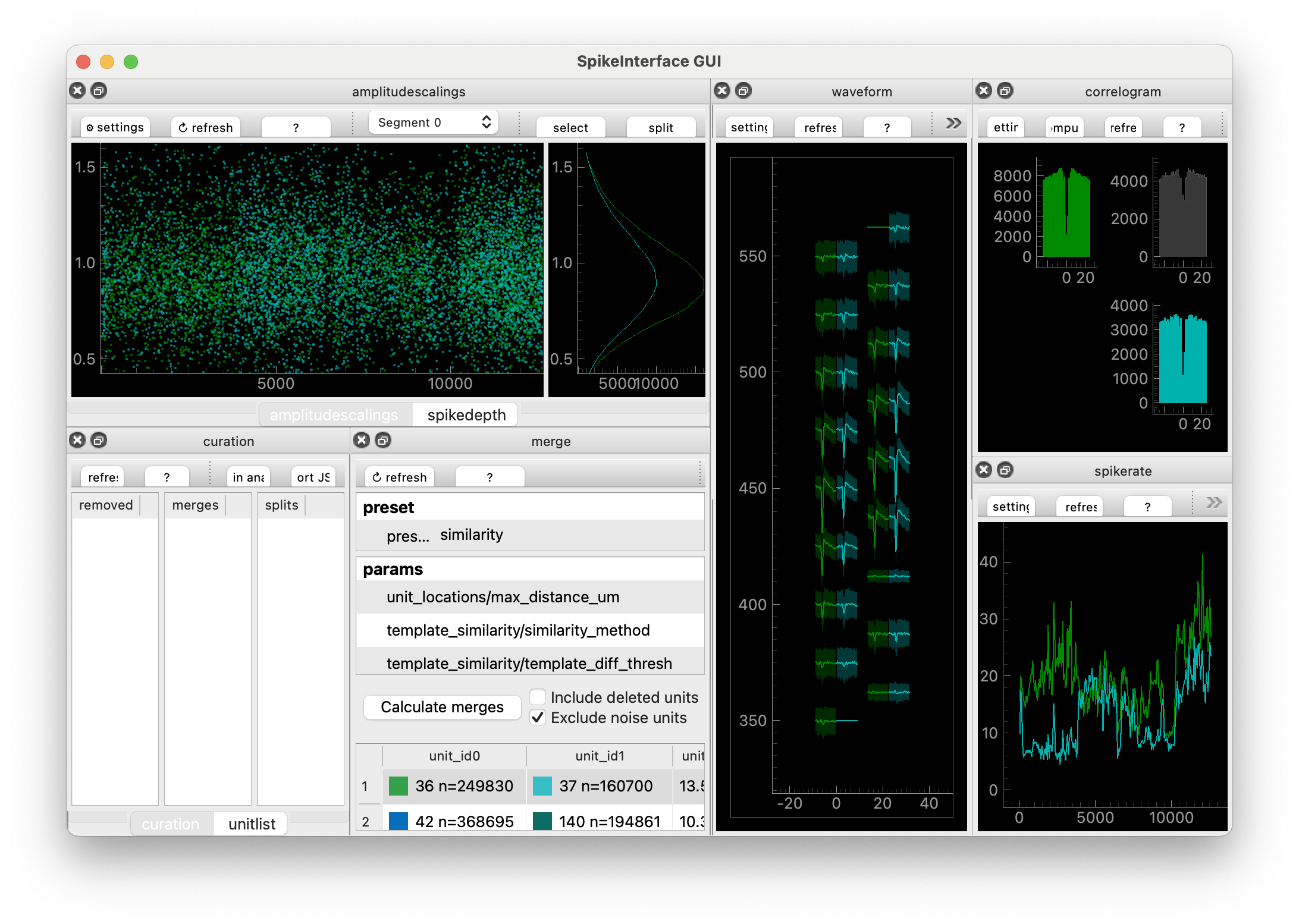Click the compute button in correlogram toolbar

[x=1065, y=127]
